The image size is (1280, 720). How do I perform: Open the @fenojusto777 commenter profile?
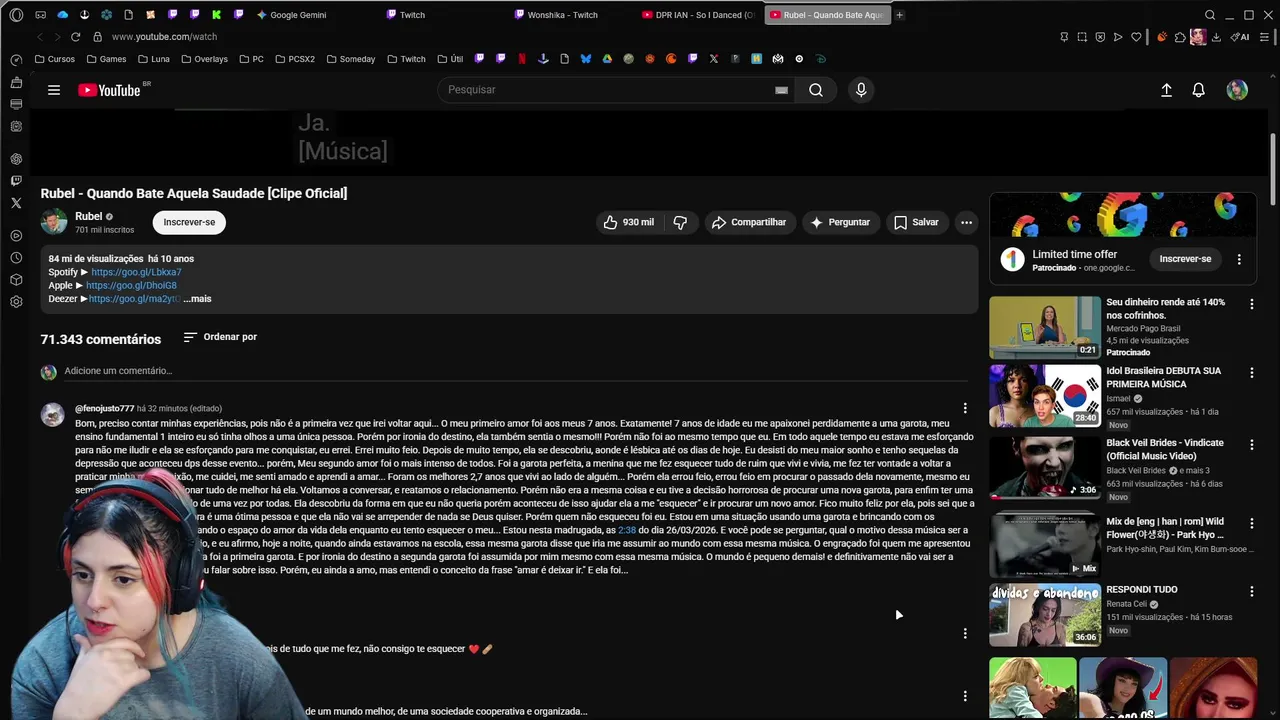pyautogui.click(x=104, y=408)
